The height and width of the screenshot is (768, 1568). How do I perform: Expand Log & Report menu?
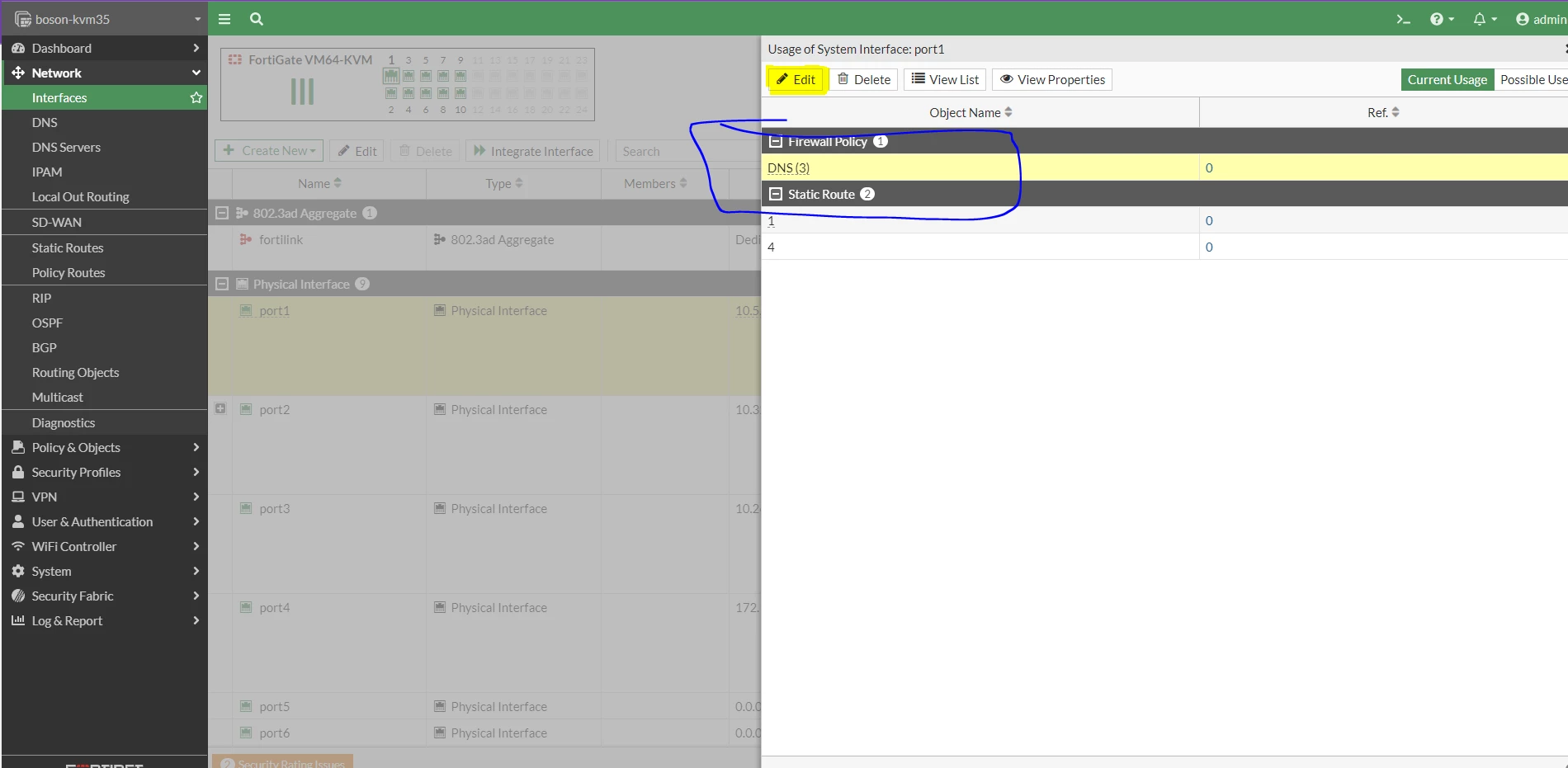pyautogui.click(x=105, y=620)
